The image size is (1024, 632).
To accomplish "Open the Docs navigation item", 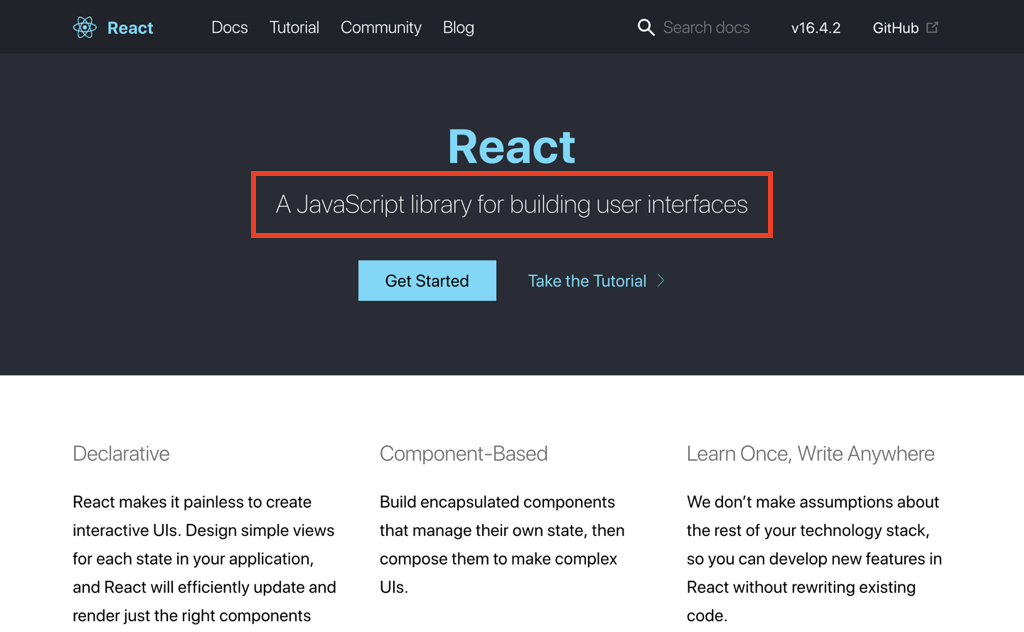I will point(229,28).
